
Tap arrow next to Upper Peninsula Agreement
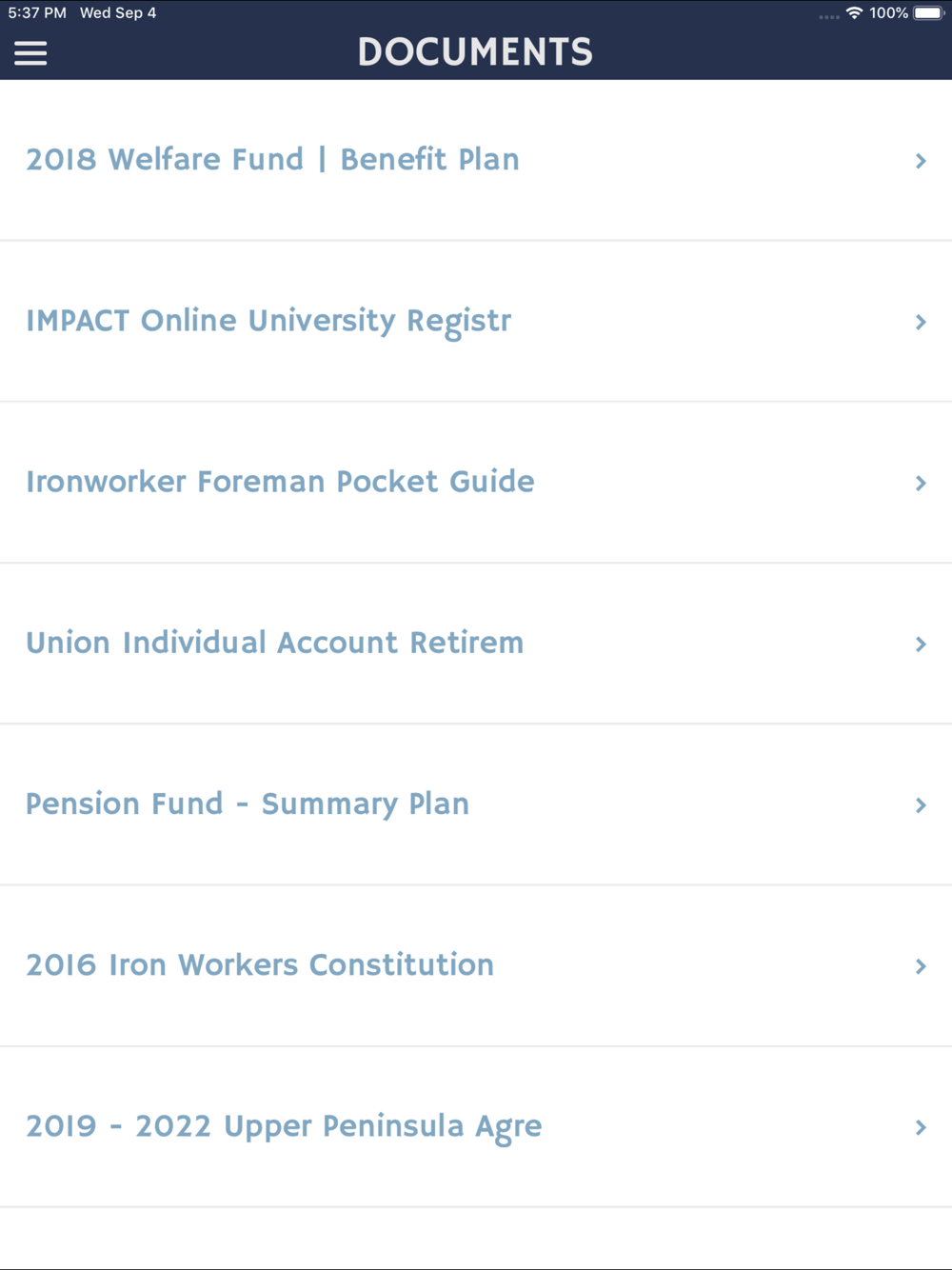click(921, 1127)
